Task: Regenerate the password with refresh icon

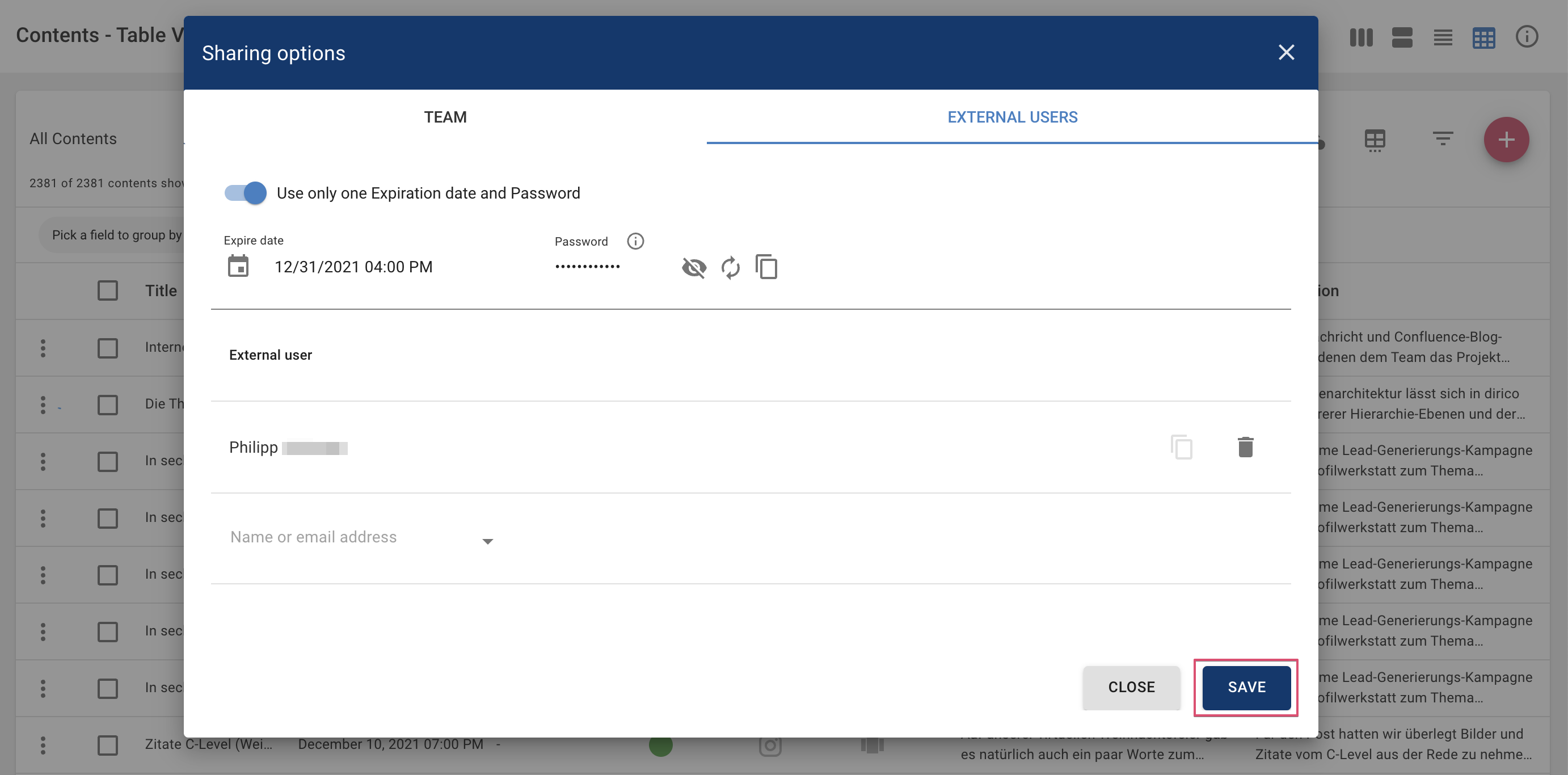Action: (730, 267)
